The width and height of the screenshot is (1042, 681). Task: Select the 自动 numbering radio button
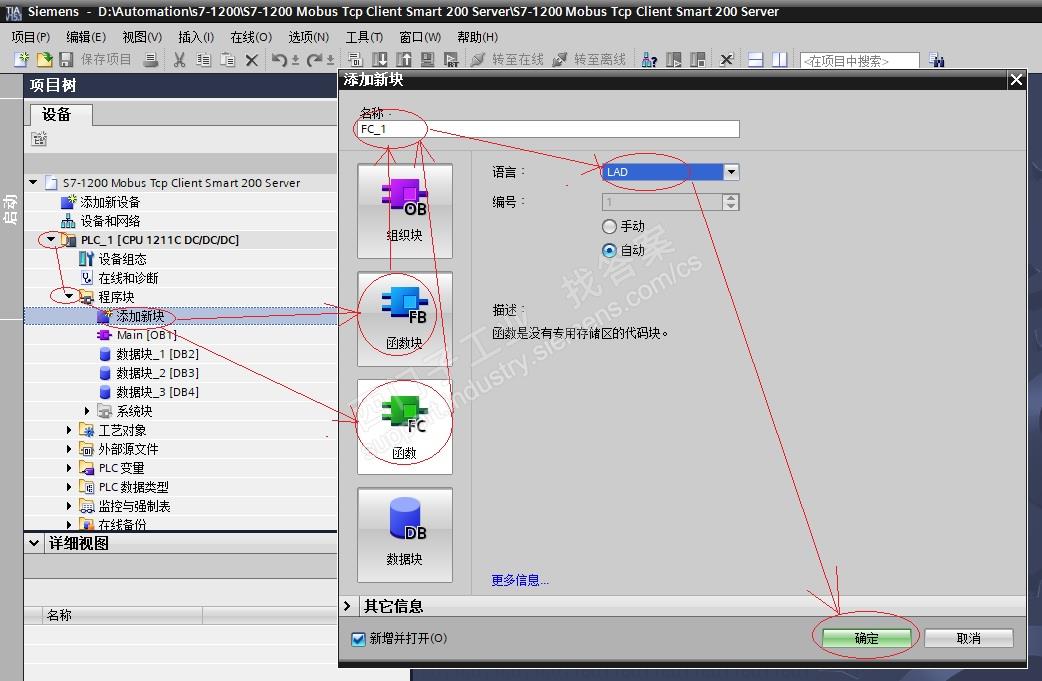609,250
